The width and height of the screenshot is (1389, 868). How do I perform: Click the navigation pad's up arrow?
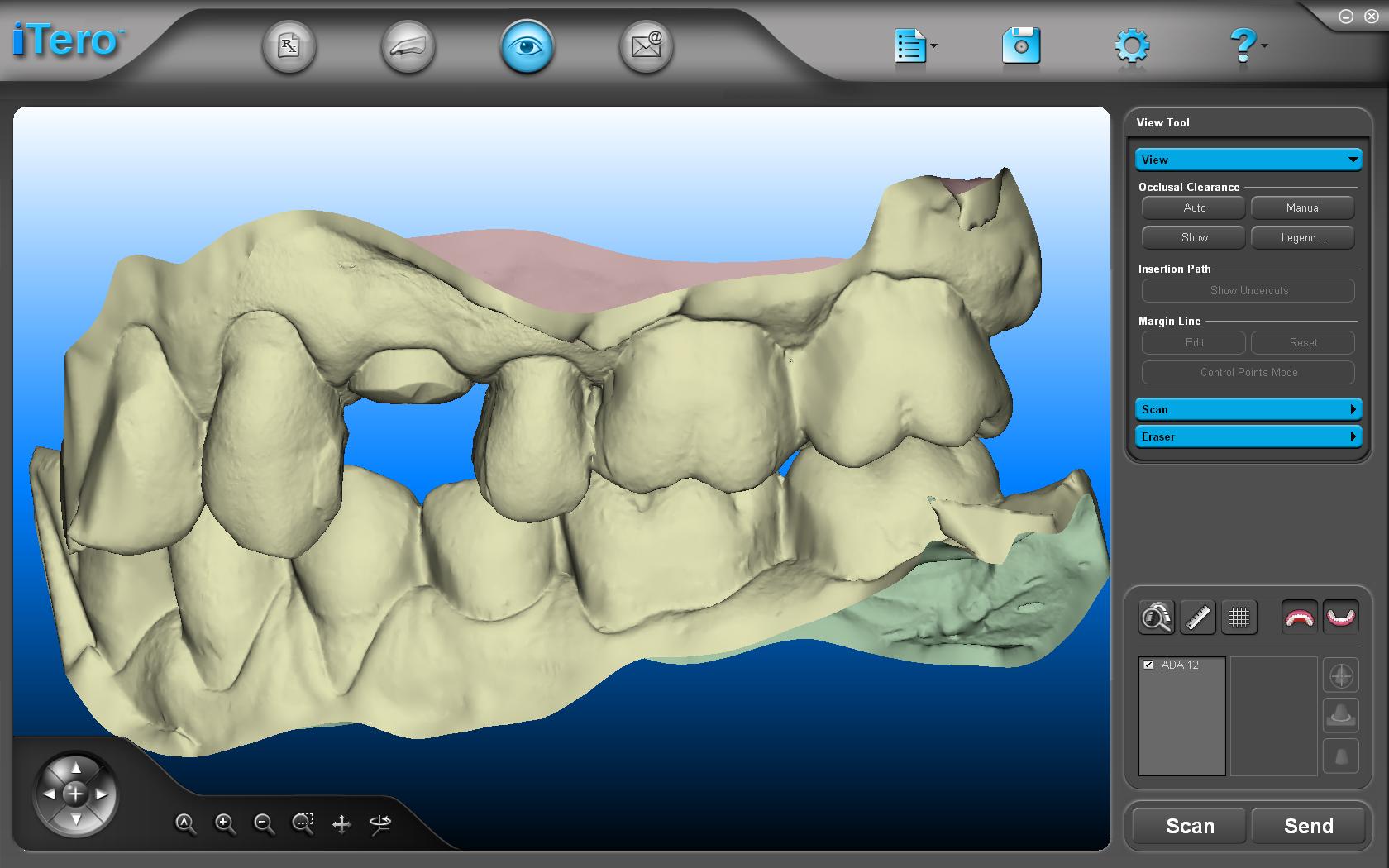(75, 768)
